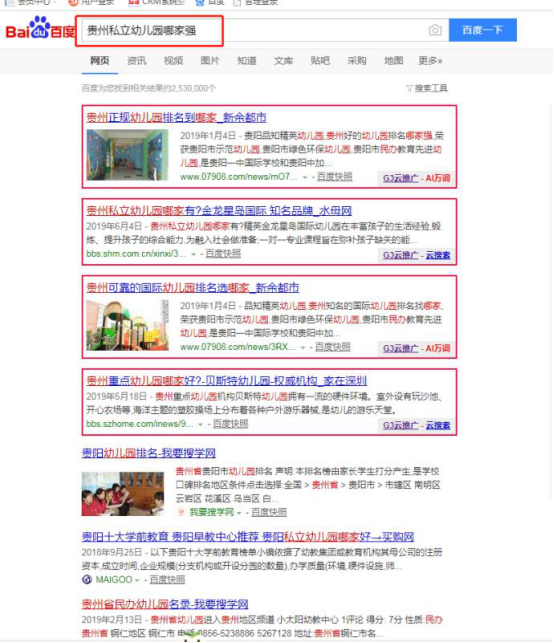Switch to the 资讯 tab

tap(137, 61)
